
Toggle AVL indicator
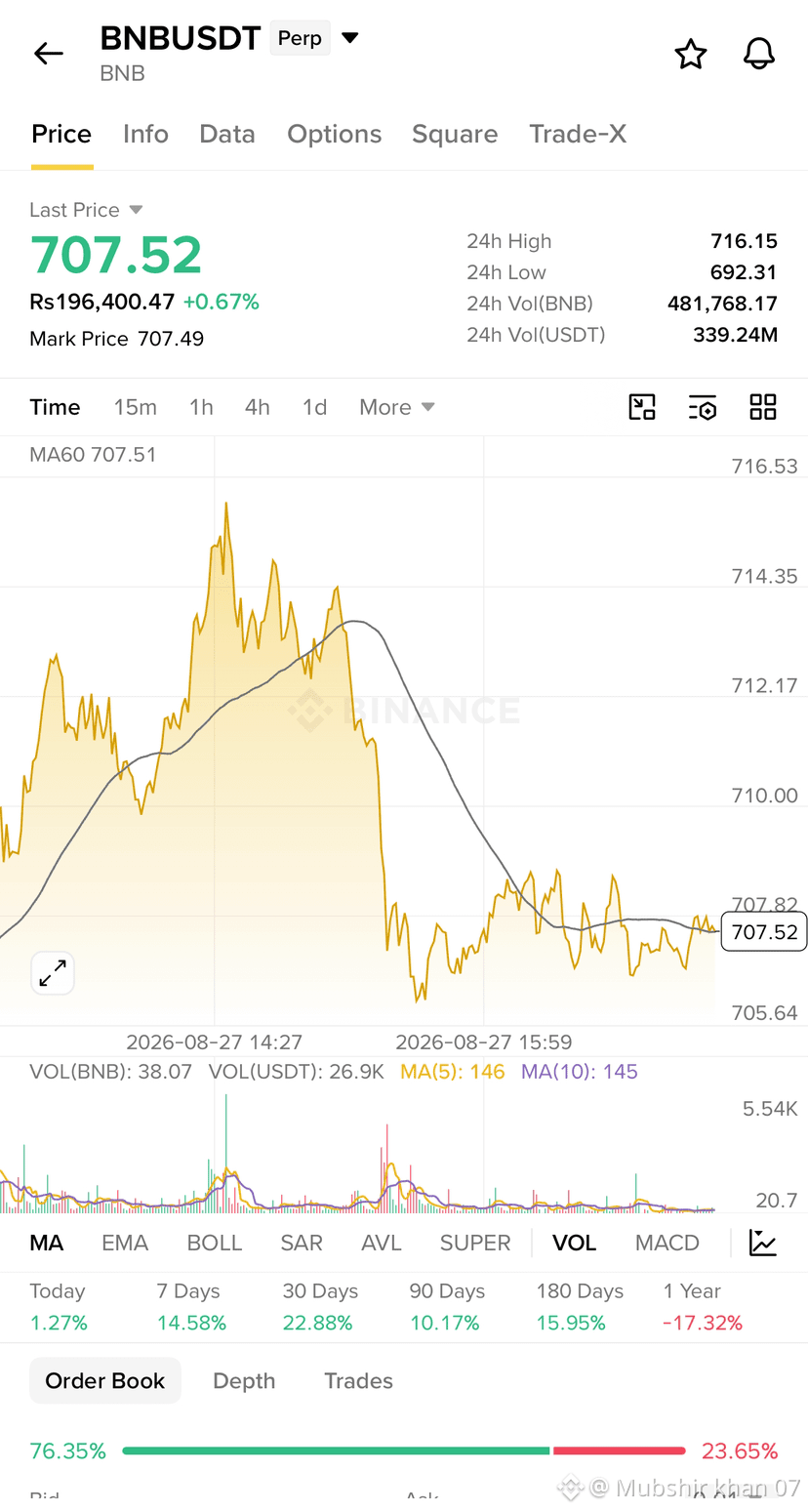tap(382, 1243)
